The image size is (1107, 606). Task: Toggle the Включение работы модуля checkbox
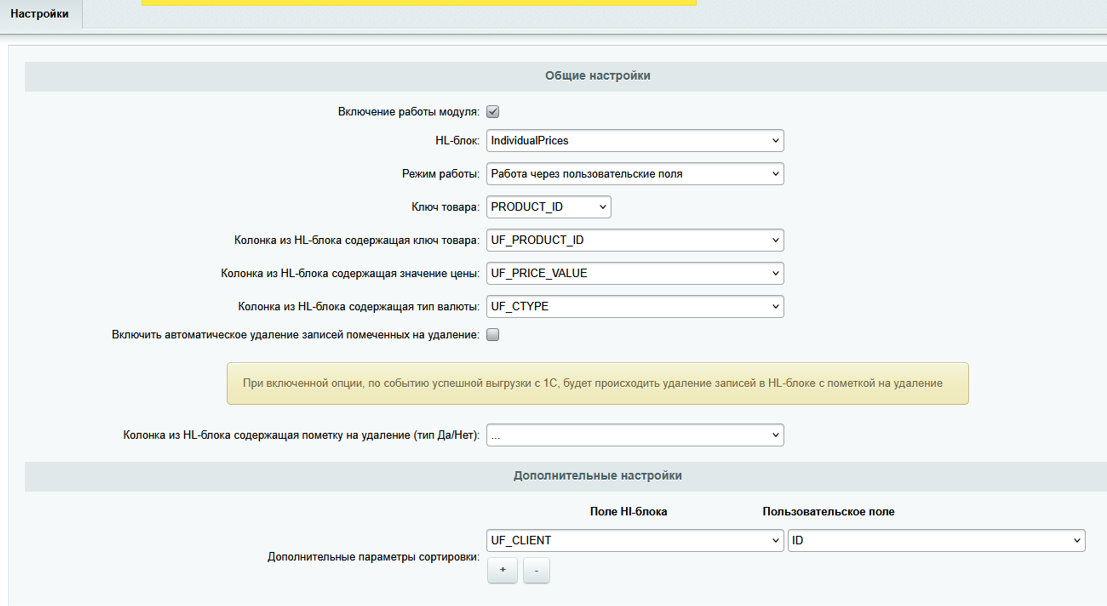tap(493, 112)
